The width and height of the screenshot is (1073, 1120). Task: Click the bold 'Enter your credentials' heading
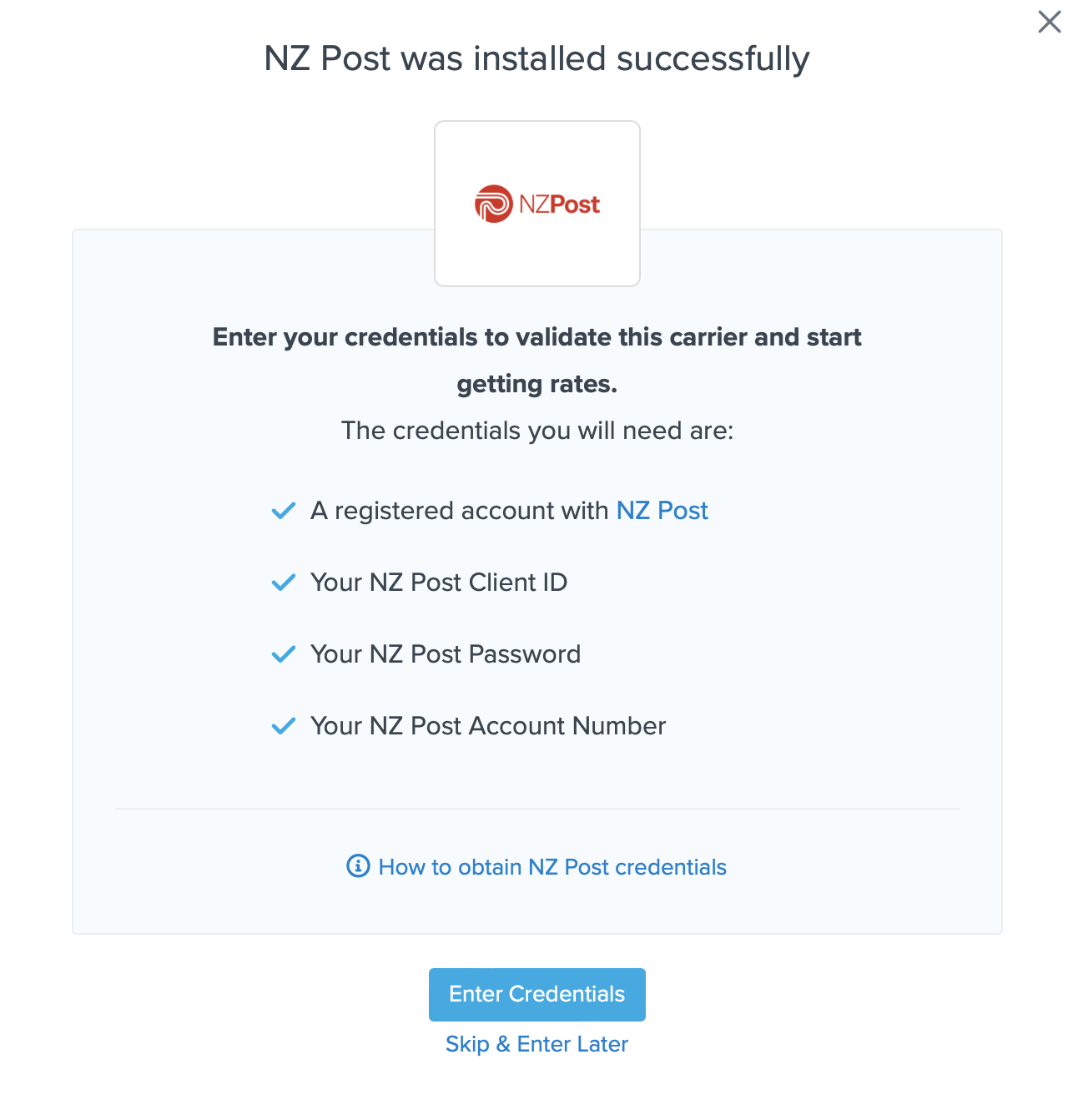coord(536,337)
